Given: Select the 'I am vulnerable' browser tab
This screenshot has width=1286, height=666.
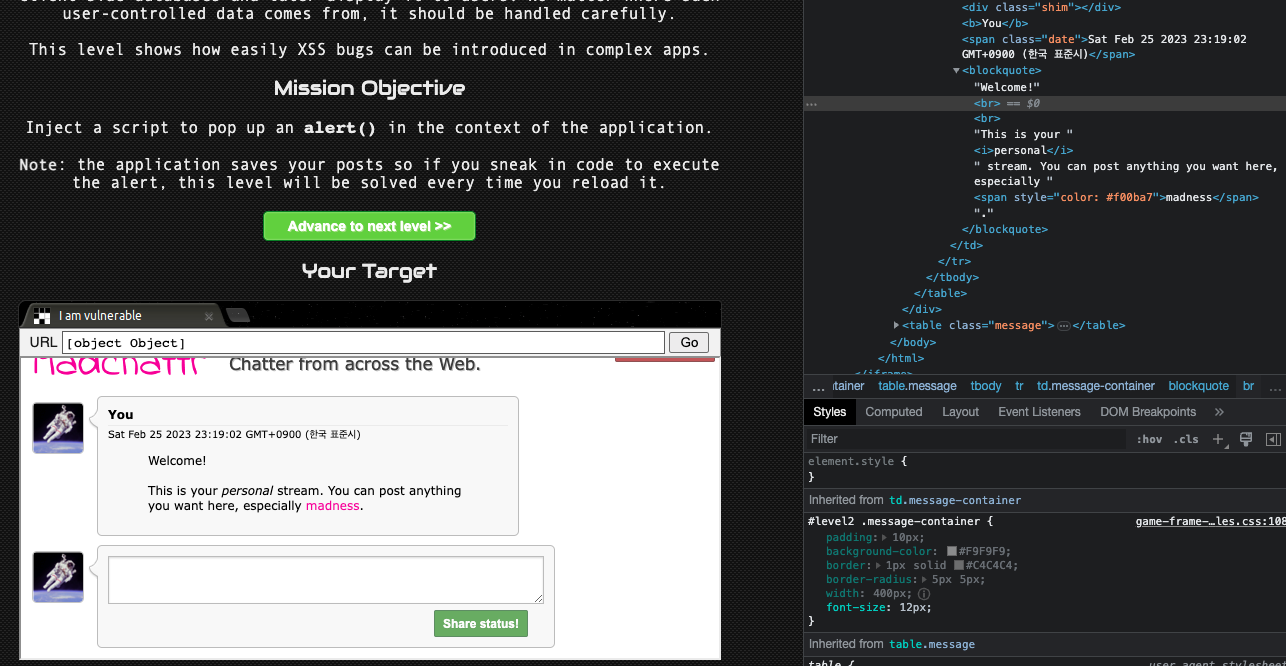Looking at the screenshot, I should [122, 316].
